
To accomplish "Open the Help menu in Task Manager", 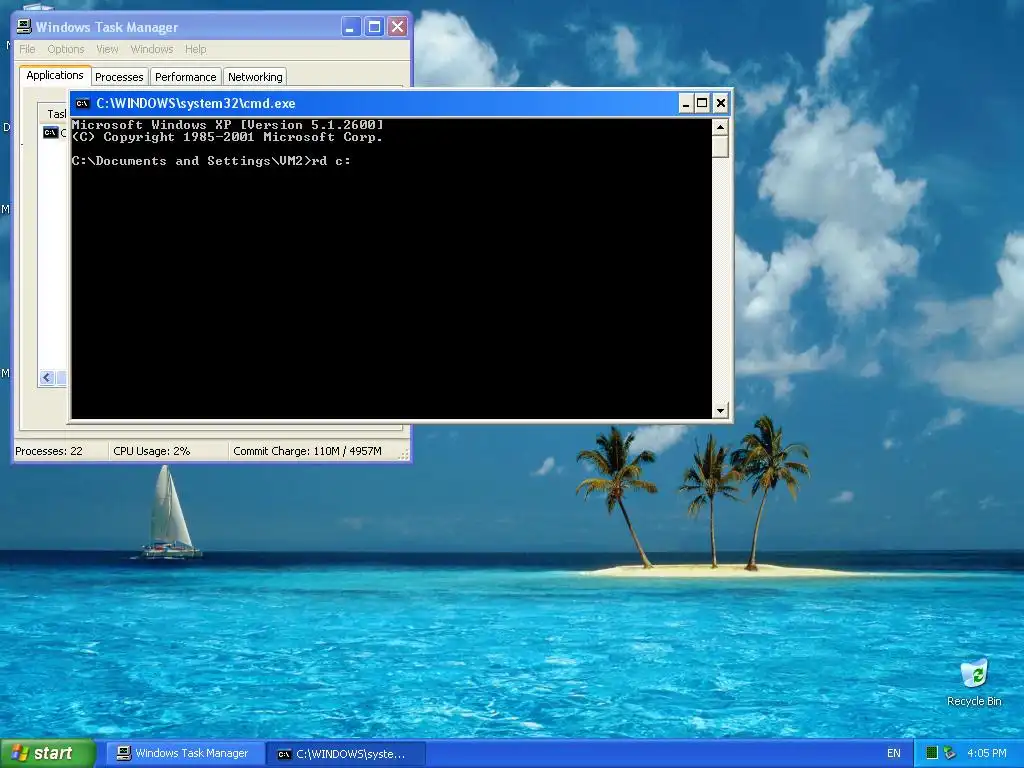I will pos(195,49).
